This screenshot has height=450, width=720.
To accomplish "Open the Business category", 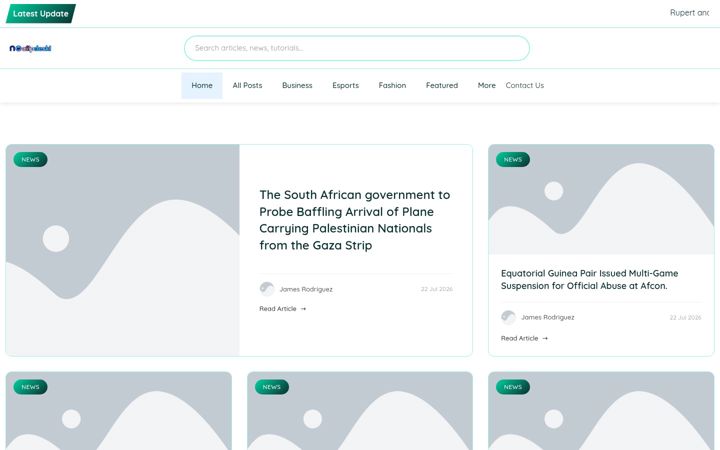I will point(297,85).
